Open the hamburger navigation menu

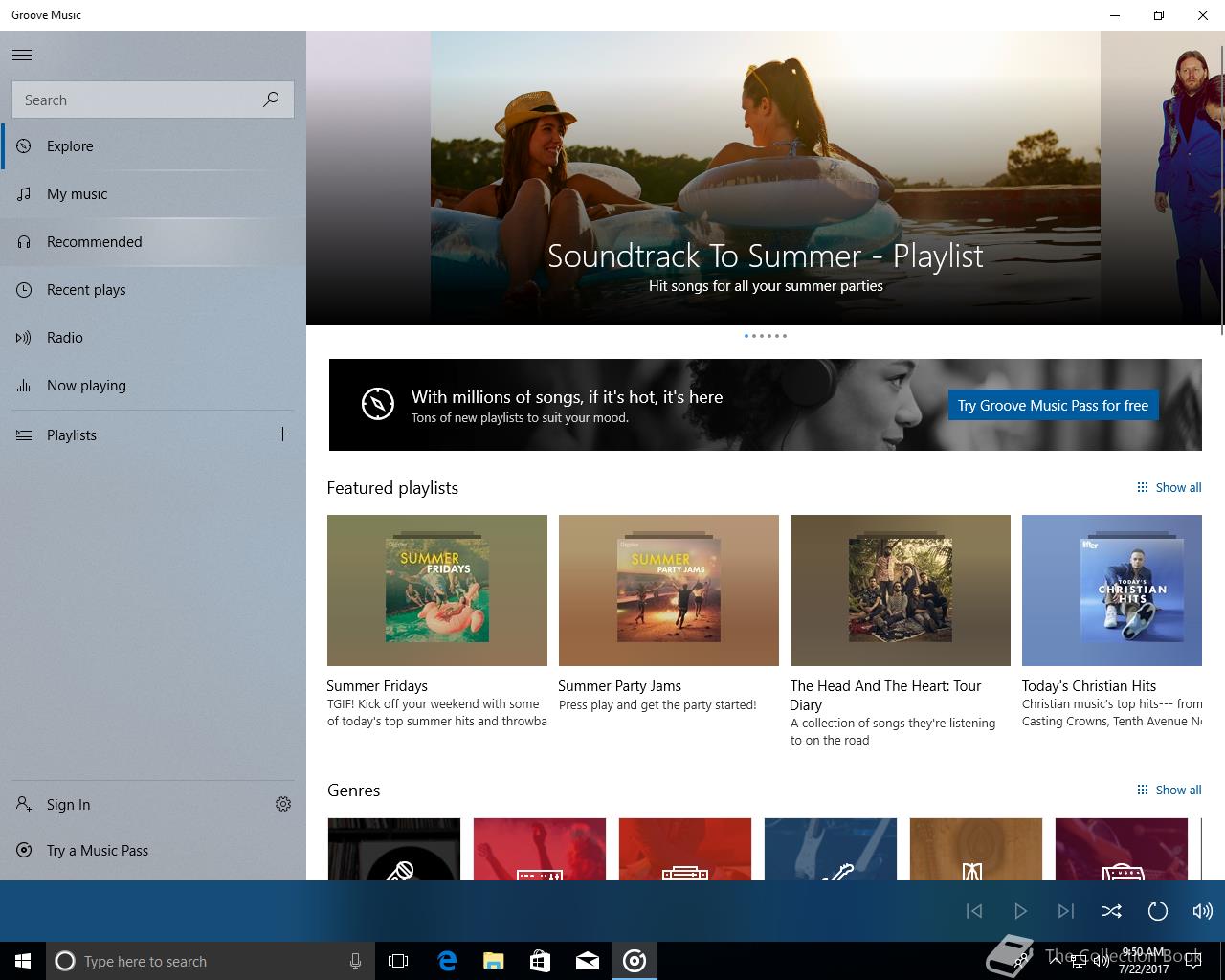[x=22, y=56]
